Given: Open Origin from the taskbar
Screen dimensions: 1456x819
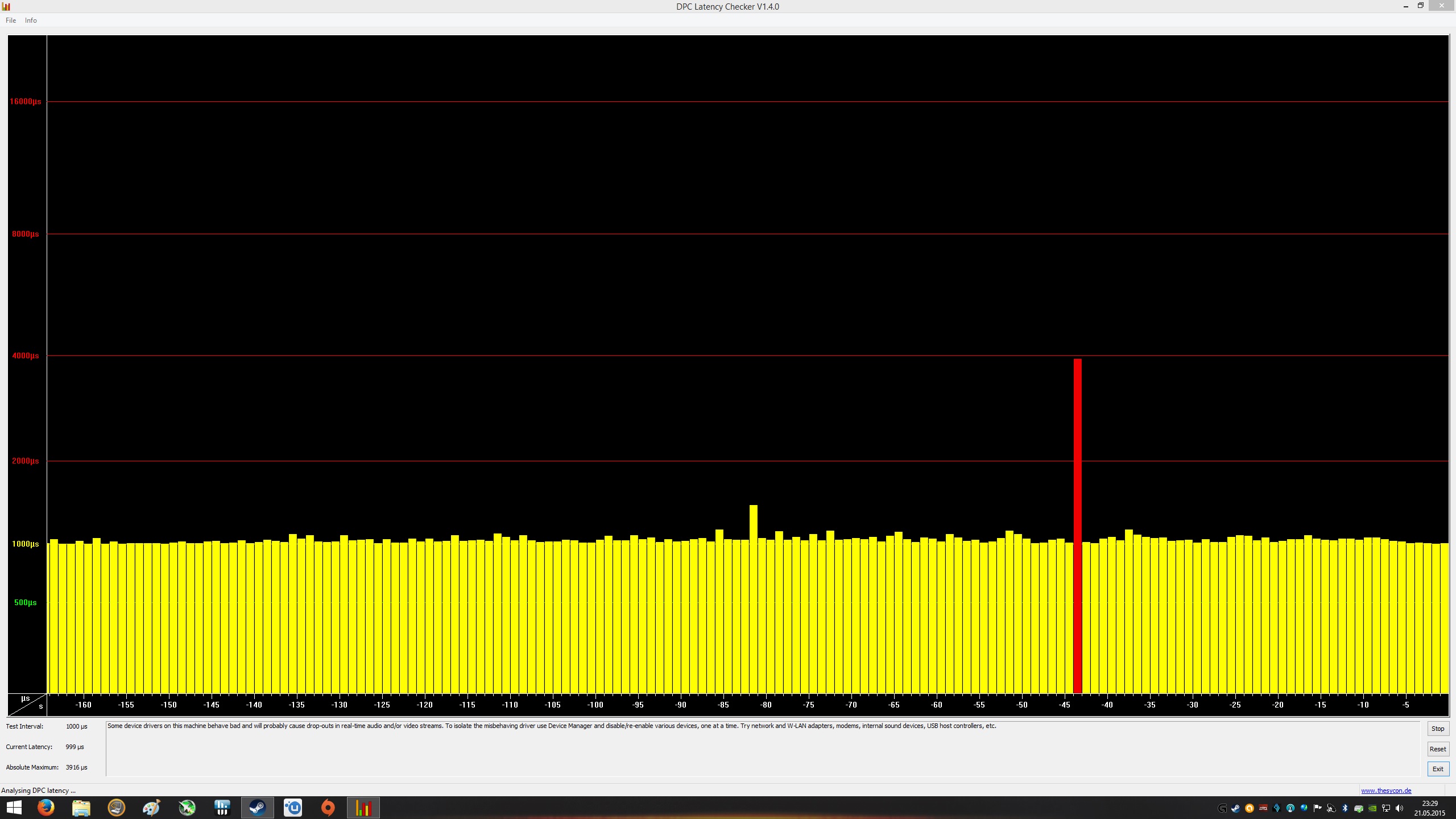Looking at the screenshot, I should 328,808.
